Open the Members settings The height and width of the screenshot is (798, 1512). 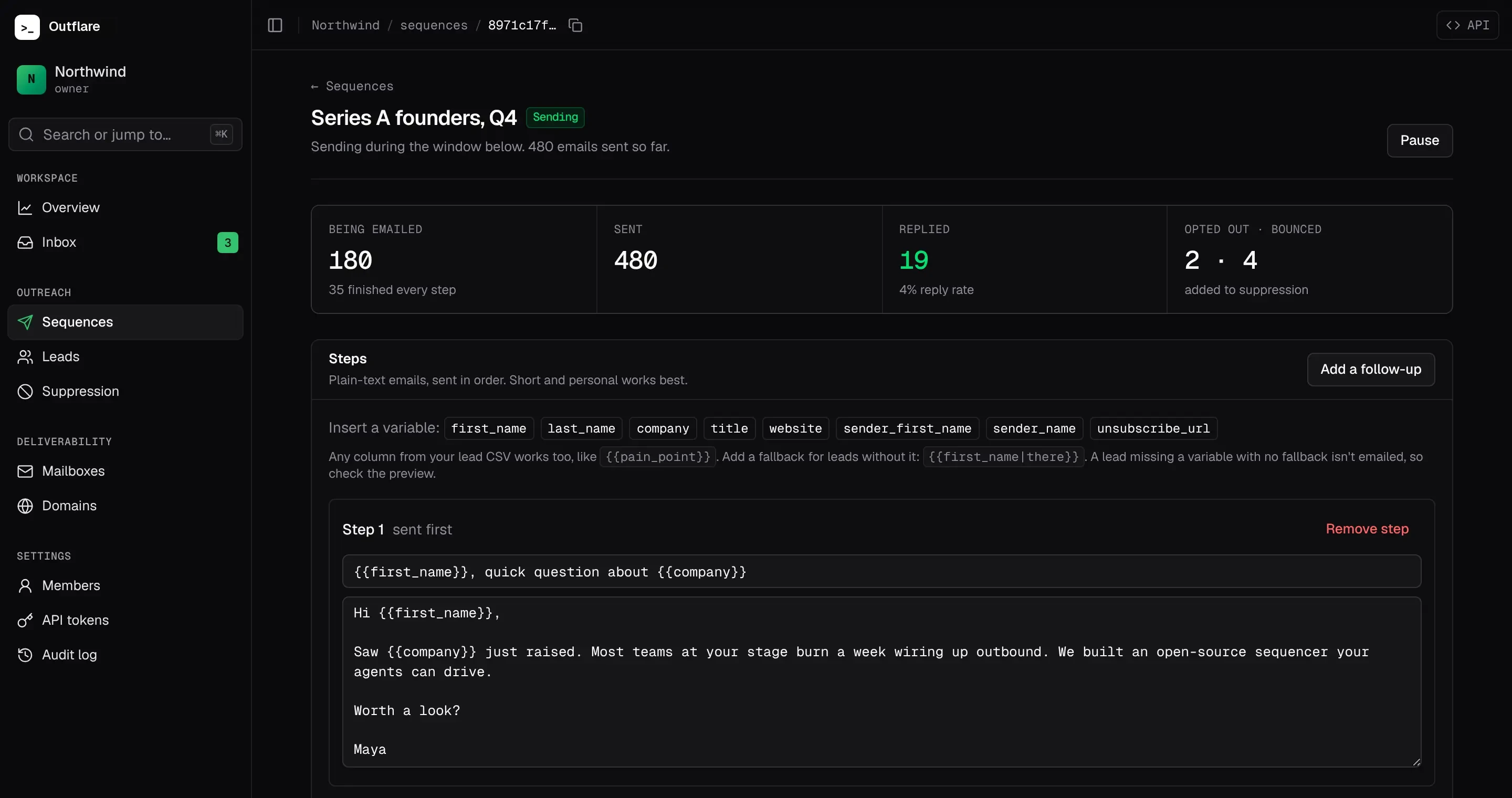click(x=125, y=585)
